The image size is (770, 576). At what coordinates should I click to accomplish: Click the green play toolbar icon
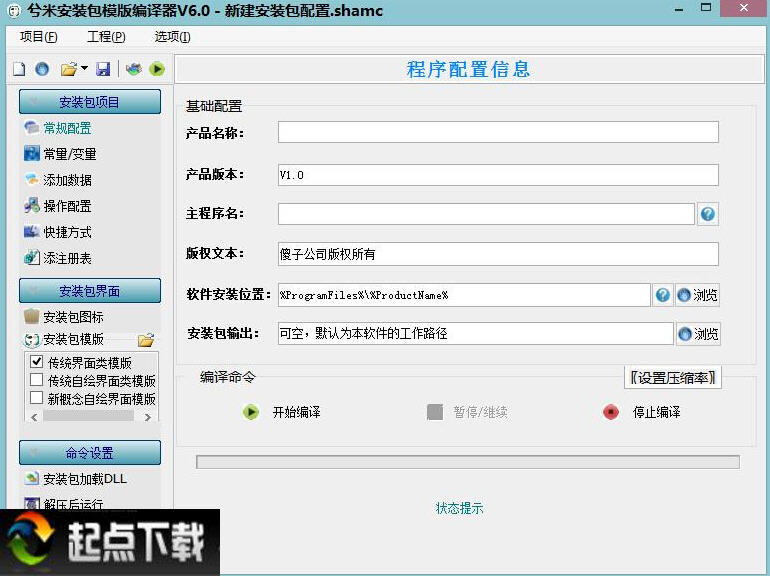click(157, 69)
